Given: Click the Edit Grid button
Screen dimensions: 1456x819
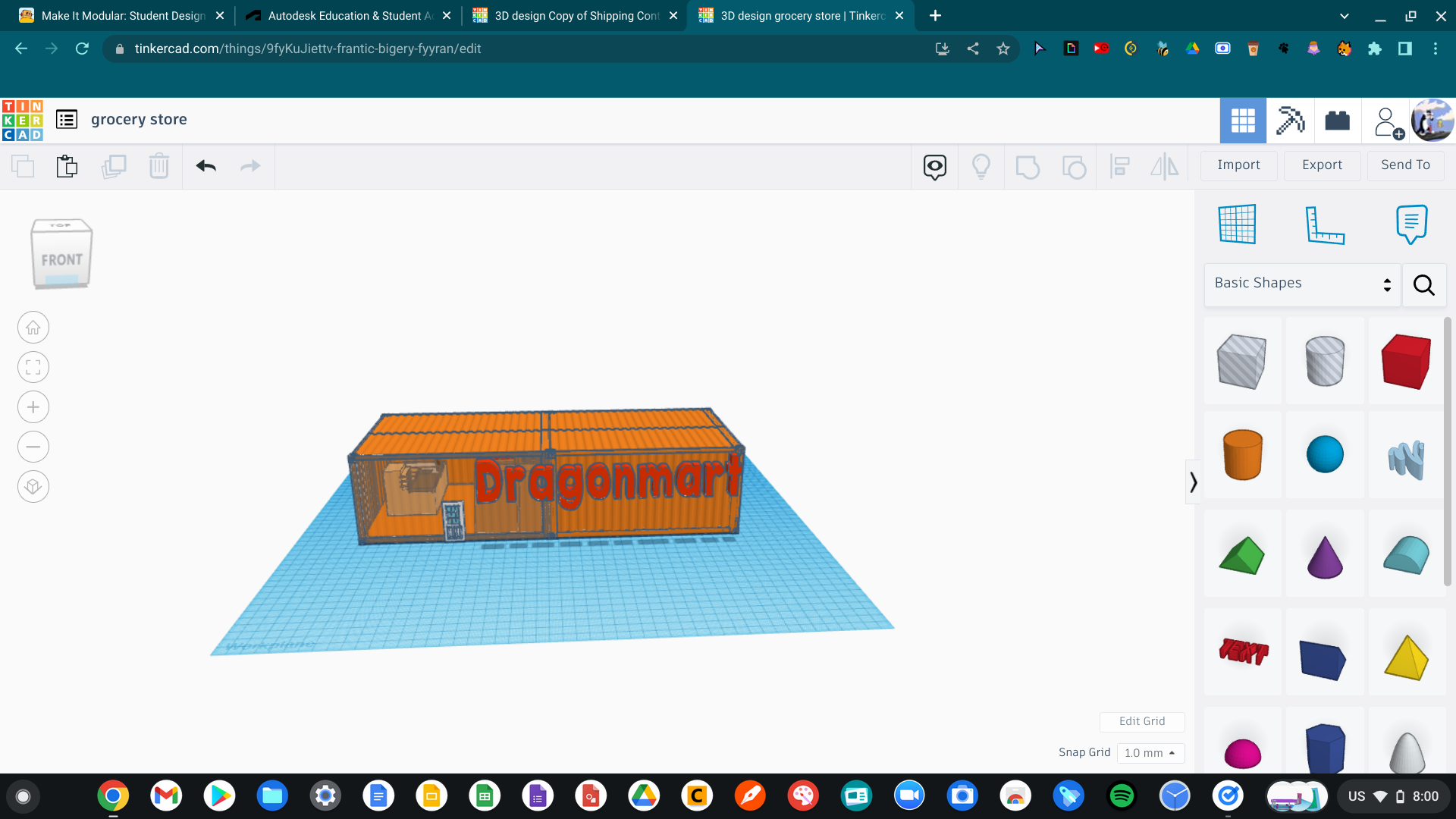Looking at the screenshot, I should coord(1142,721).
